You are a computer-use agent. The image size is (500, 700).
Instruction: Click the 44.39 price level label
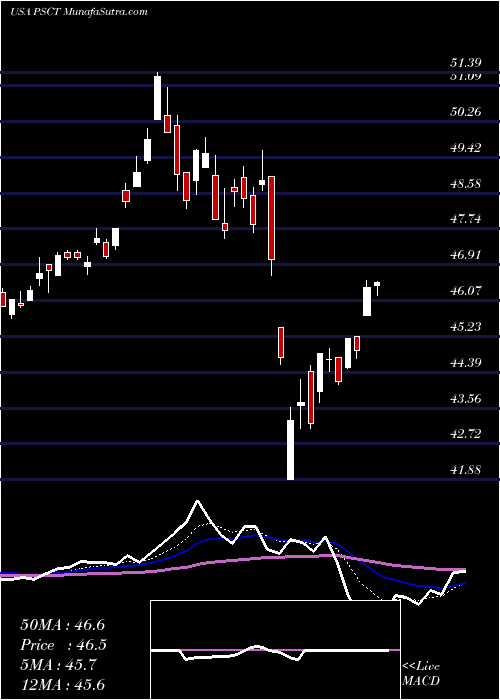pyautogui.click(x=466, y=362)
